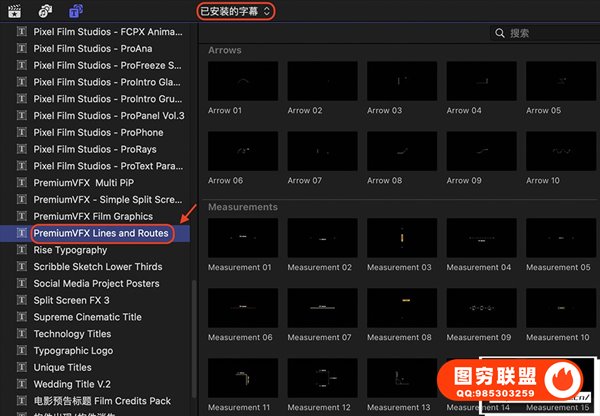
Task: Choose PremiumVFX Film Graphics in sidebar
Action: [93, 216]
